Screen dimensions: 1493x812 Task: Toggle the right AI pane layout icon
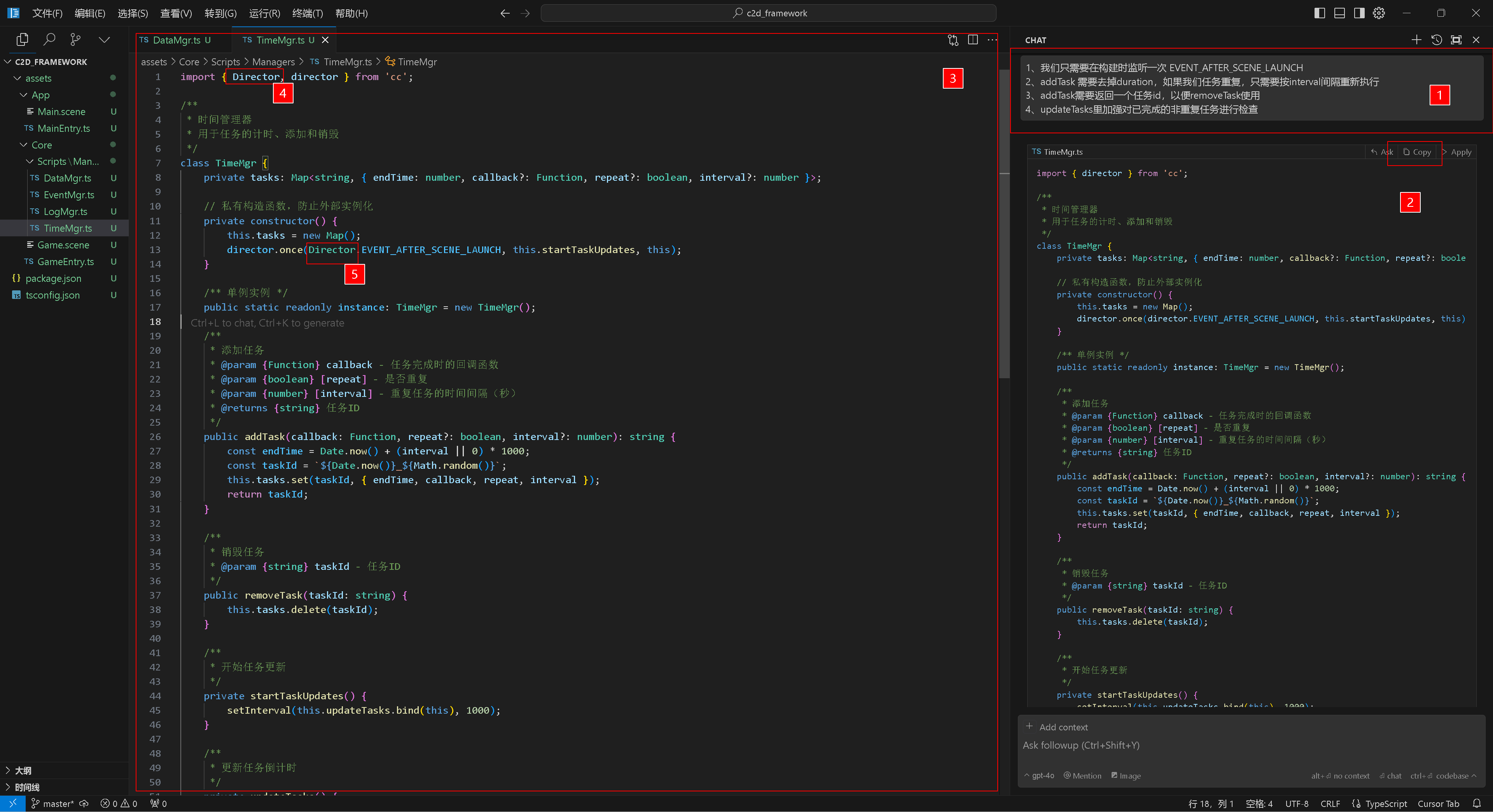(1358, 13)
